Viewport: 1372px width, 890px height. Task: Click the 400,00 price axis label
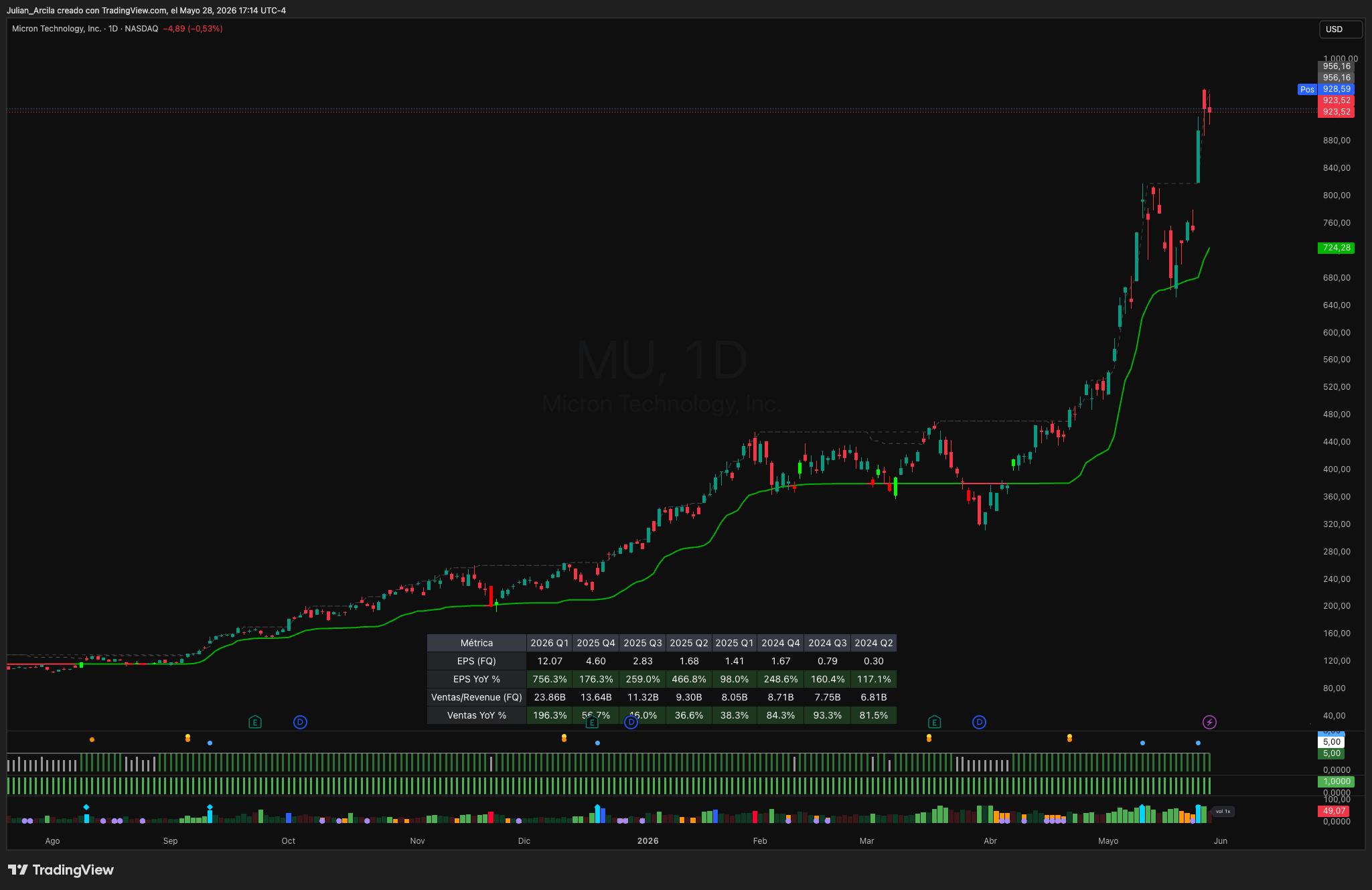pos(1337,469)
